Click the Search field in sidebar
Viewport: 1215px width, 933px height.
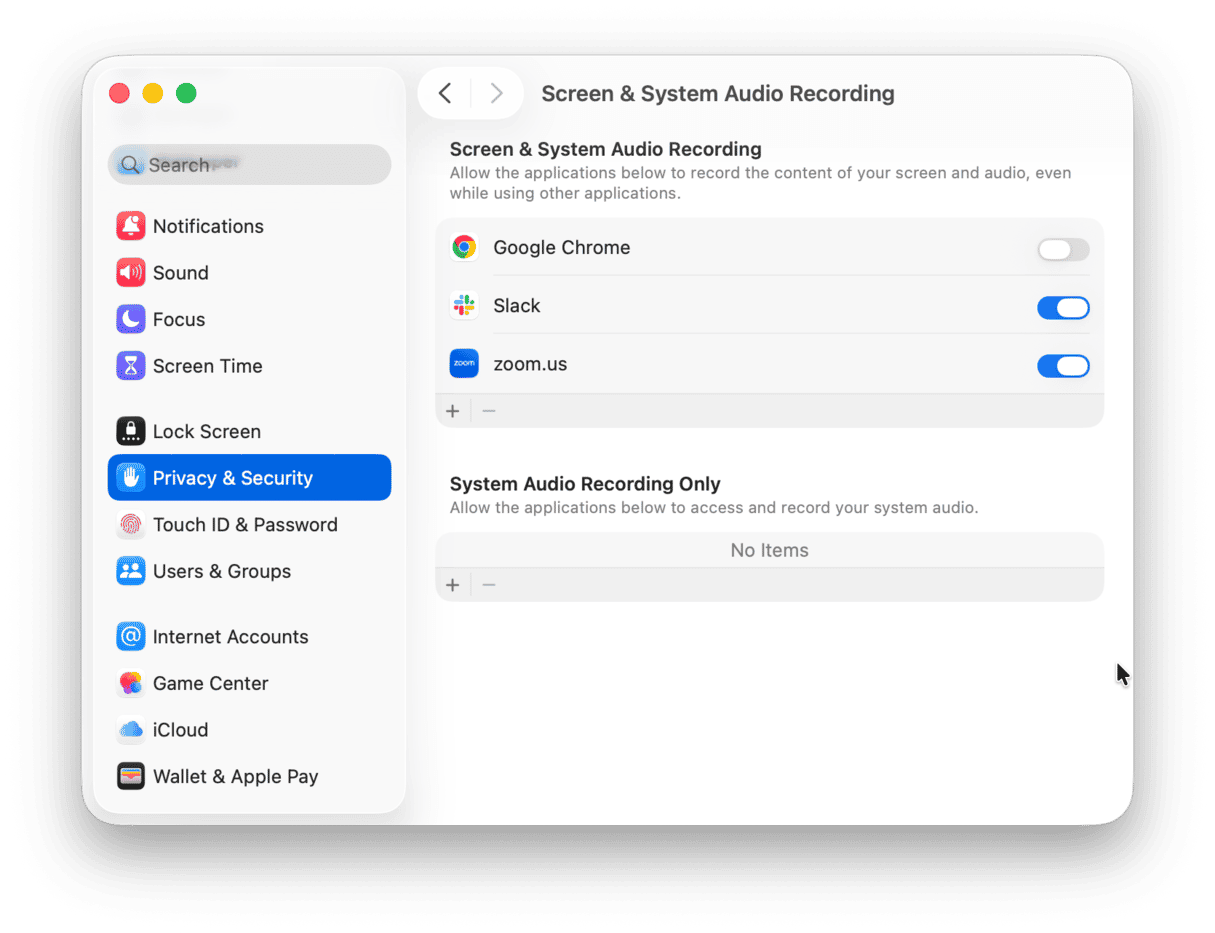[x=250, y=165]
